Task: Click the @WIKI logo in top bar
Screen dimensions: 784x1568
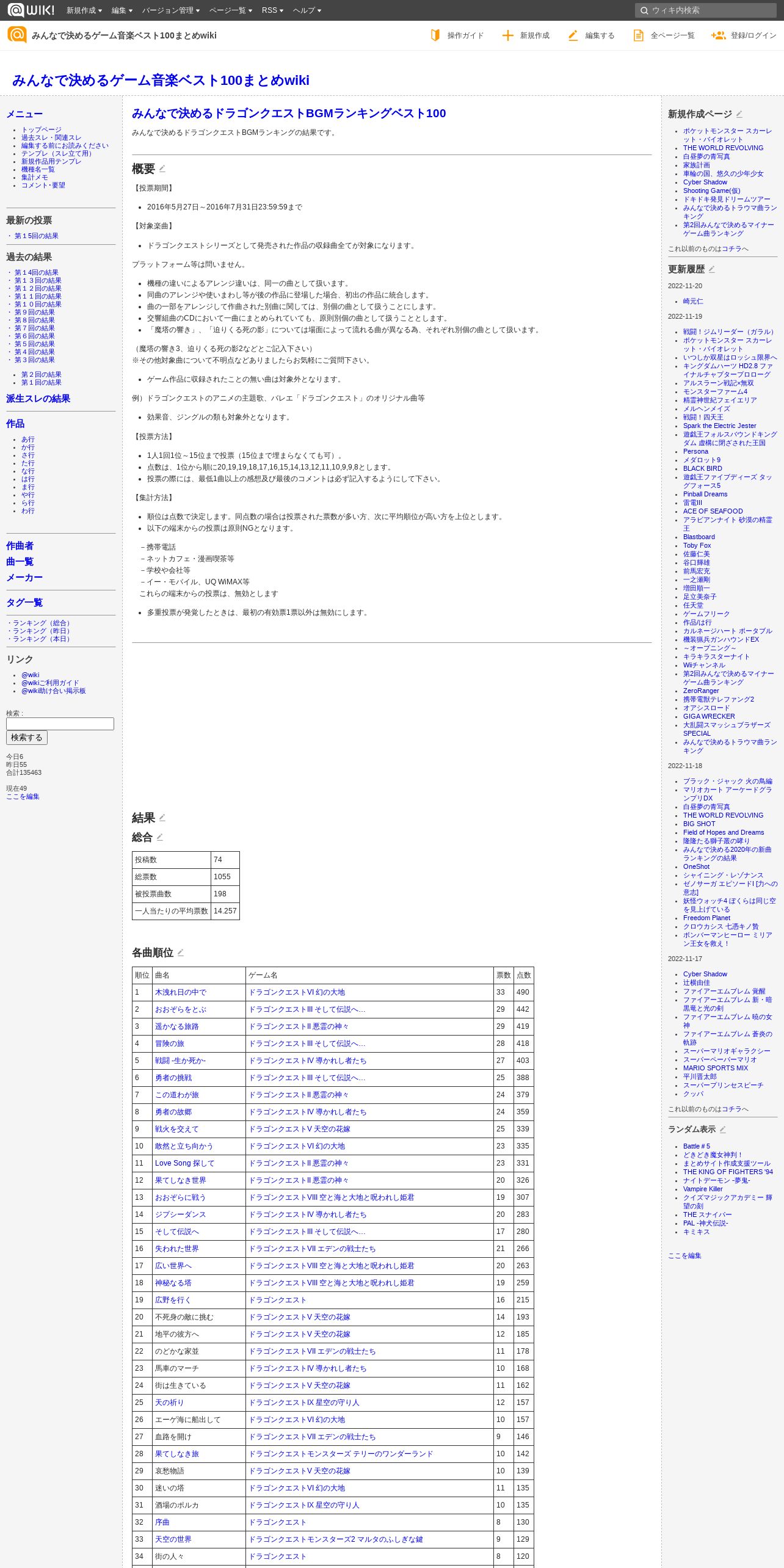Action: (31, 10)
